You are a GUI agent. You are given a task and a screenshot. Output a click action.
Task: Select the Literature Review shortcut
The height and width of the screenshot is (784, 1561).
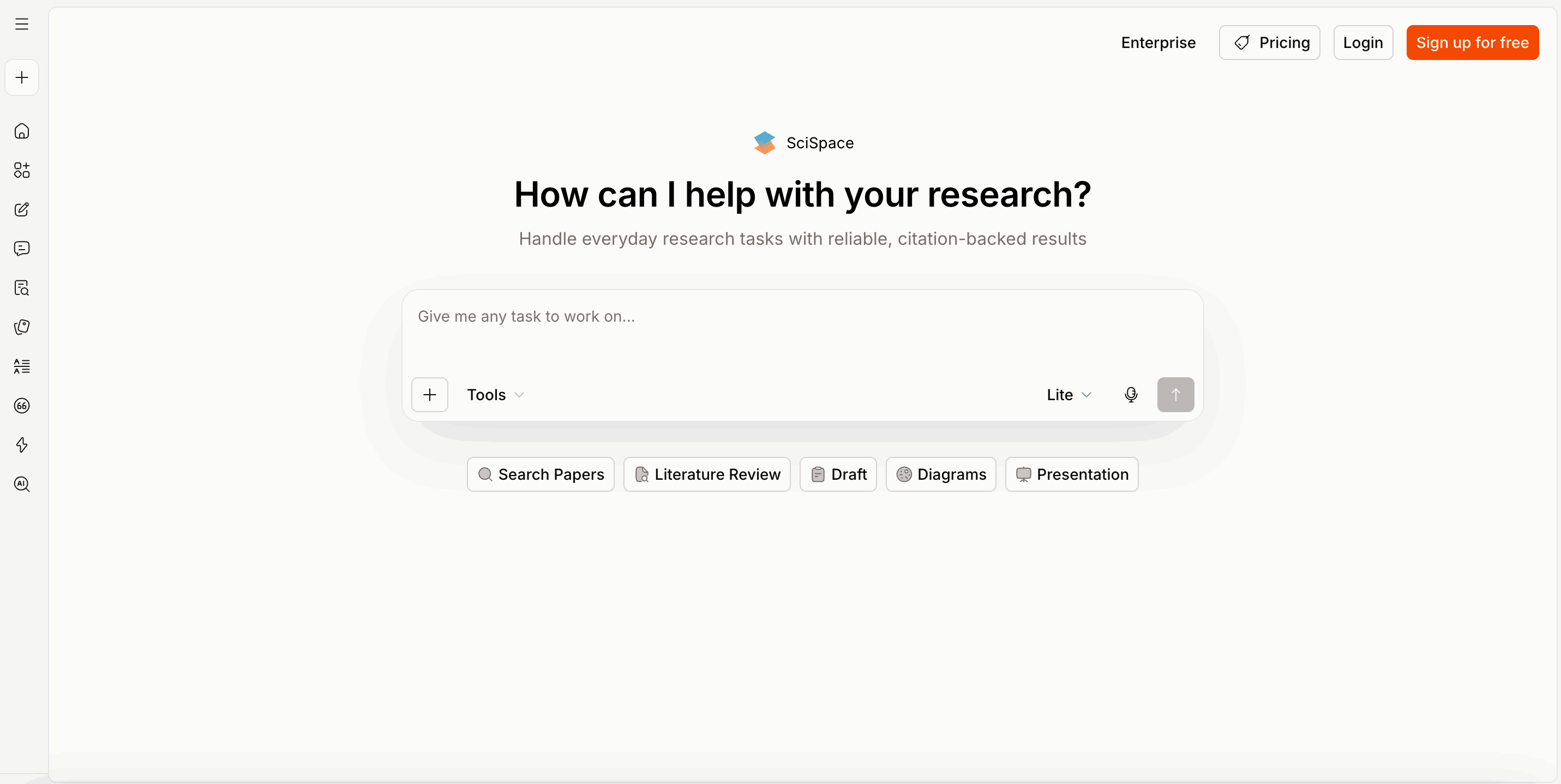pos(707,474)
